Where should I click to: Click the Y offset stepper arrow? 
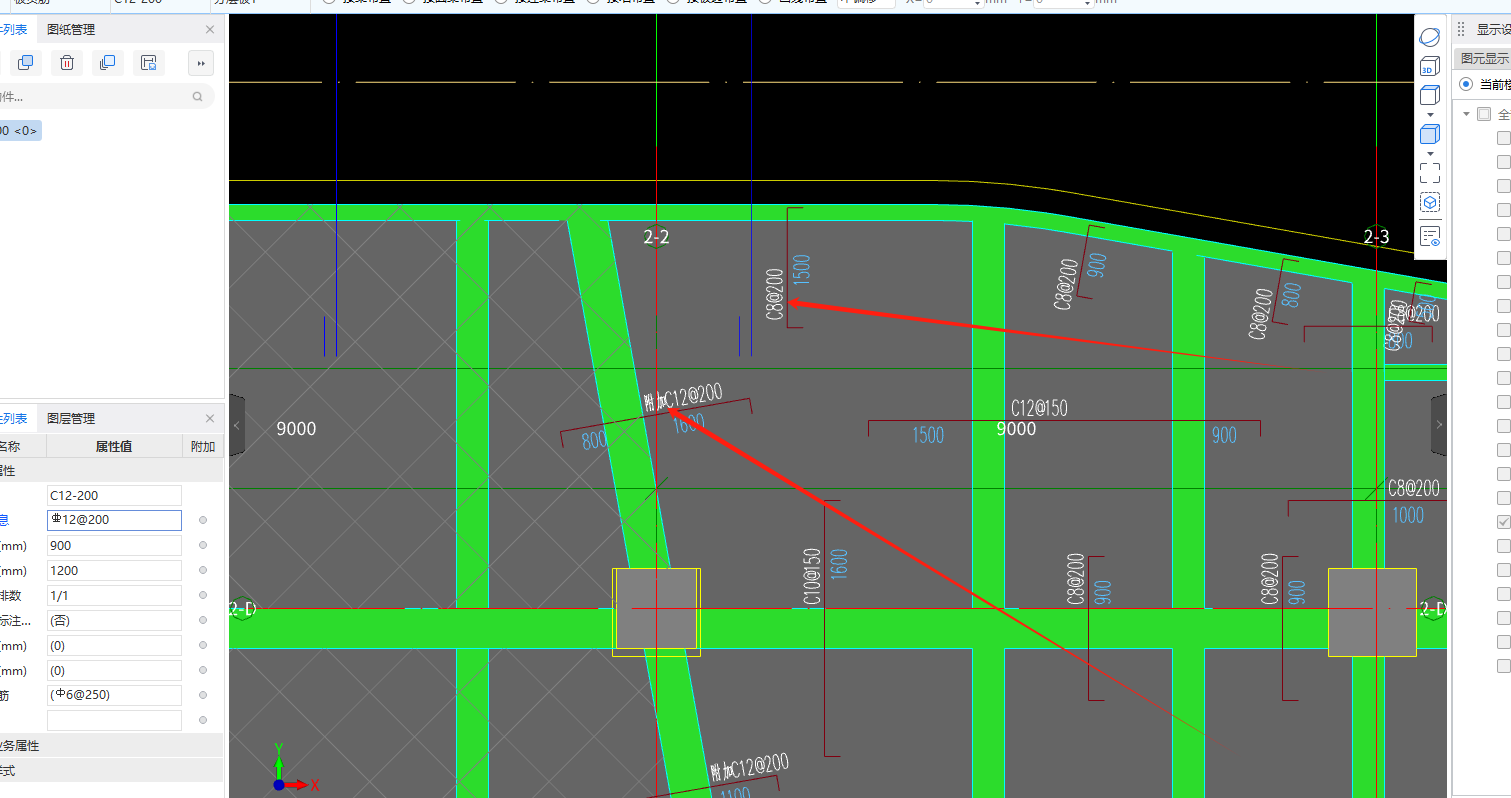[1085, 3]
